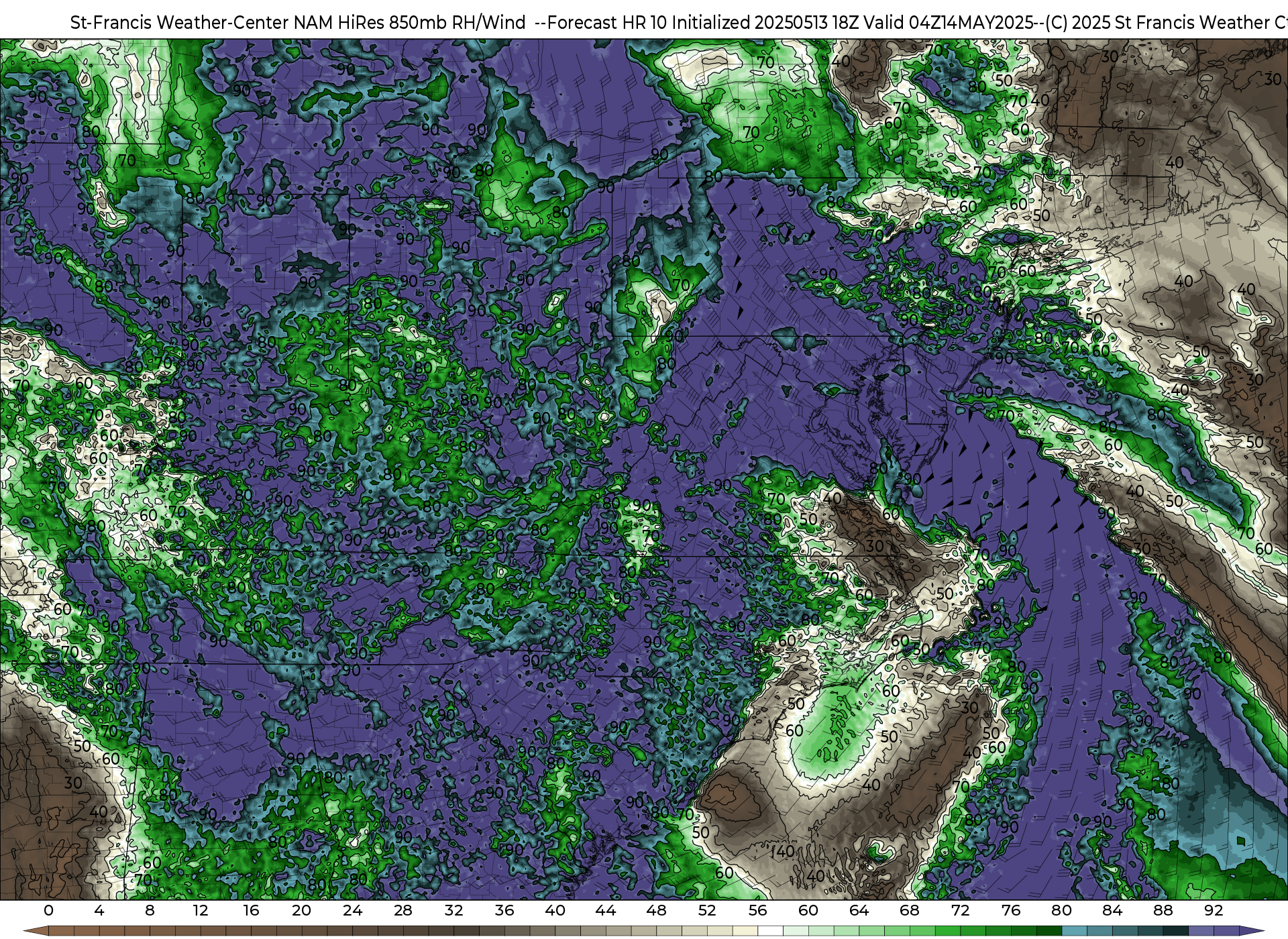Click the colorbar label '52'
1288x939 pixels.
pyautogui.click(x=707, y=910)
